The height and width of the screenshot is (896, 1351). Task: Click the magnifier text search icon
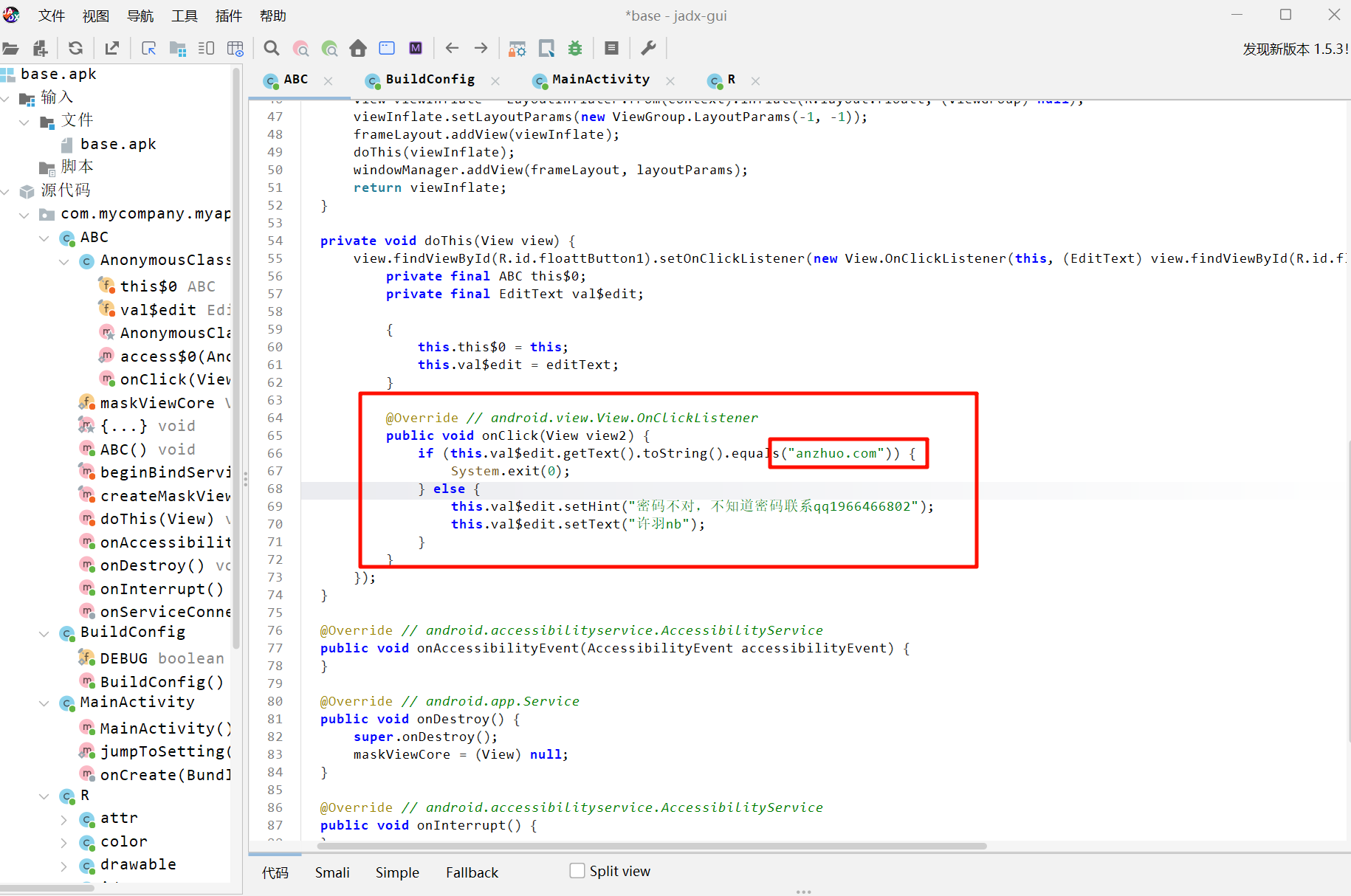(x=272, y=49)
